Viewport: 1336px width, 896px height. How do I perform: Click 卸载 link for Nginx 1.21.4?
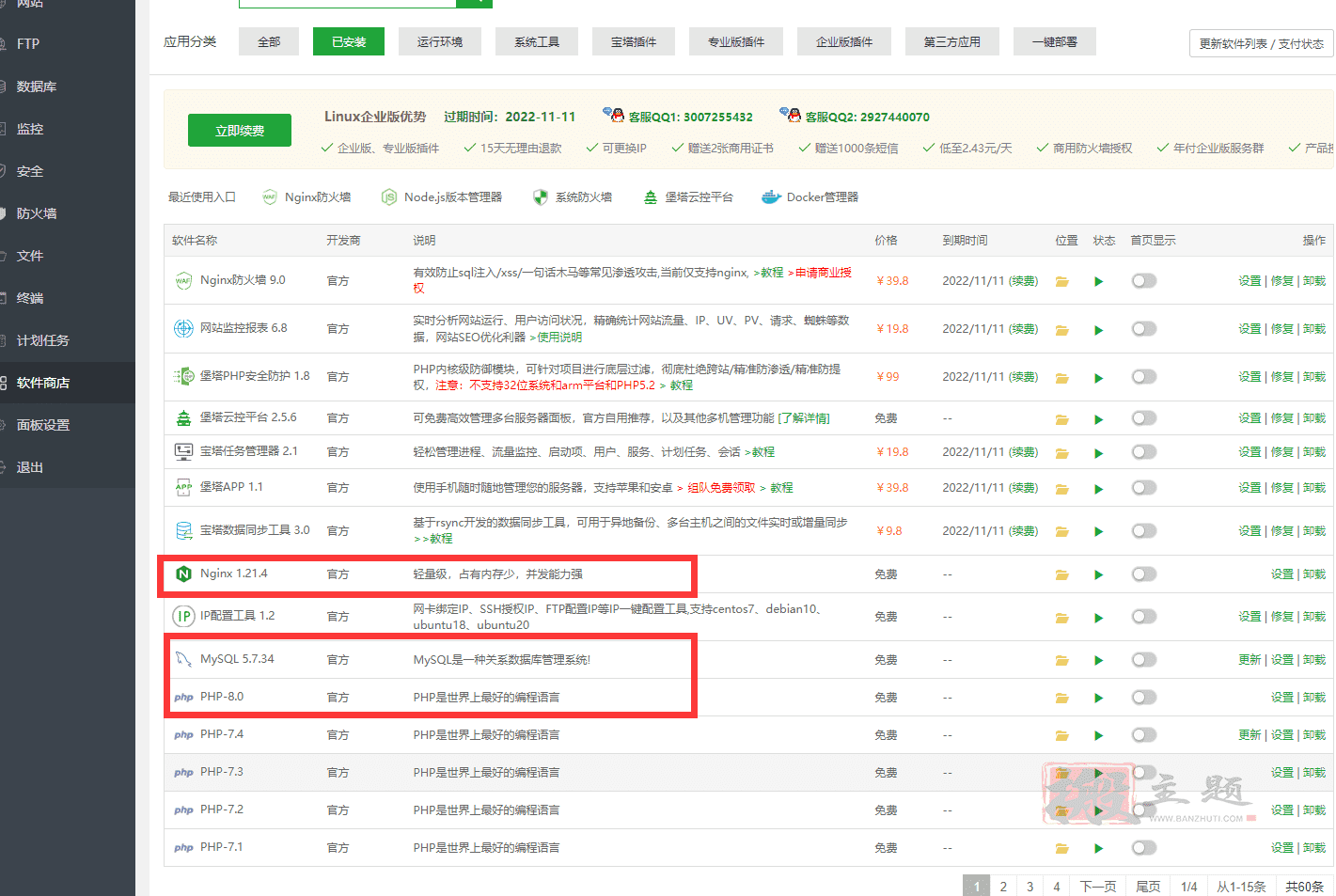[x=1314, y=574]
